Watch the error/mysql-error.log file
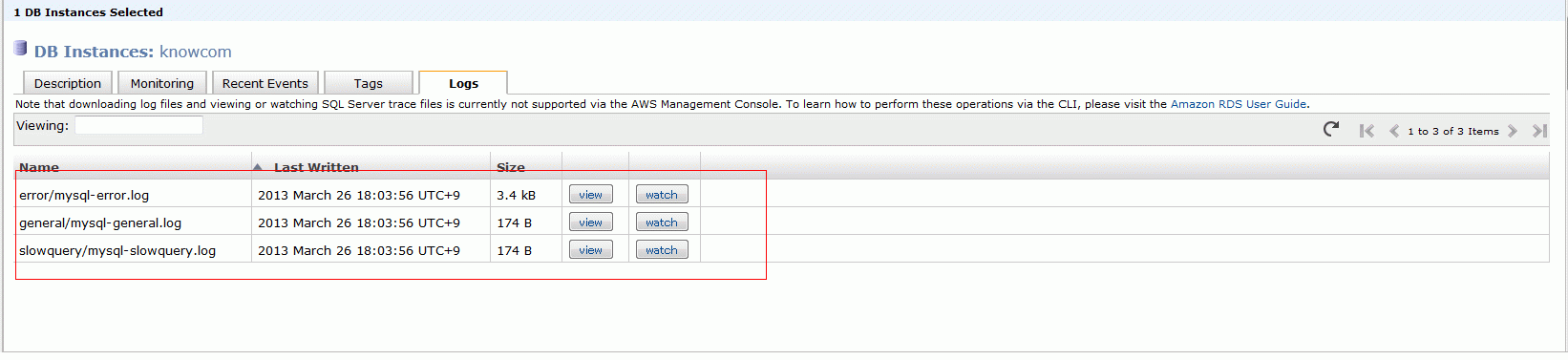The height and width of the screenshot is (360, 1568). click(662, 195)
